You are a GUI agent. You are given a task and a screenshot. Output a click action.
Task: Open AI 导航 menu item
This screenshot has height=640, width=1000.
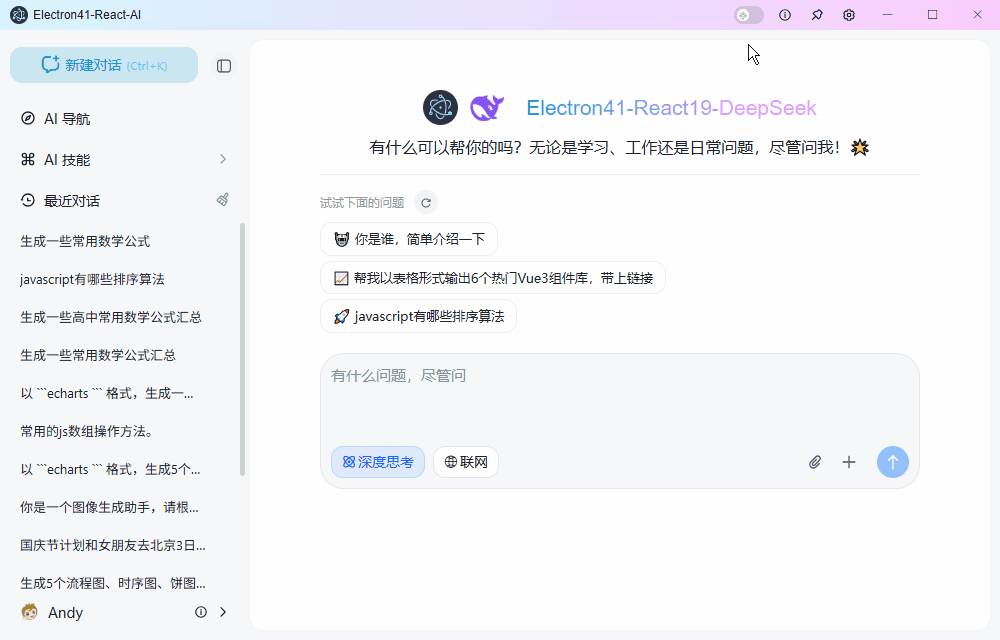(123, 119)
